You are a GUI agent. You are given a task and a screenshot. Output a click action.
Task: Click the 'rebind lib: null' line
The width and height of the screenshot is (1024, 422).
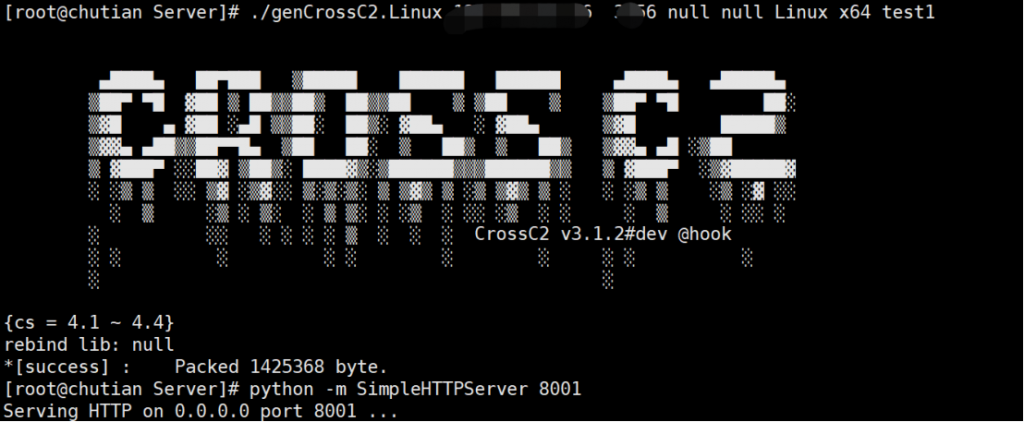pyautogui.click(x=89, y=344)
